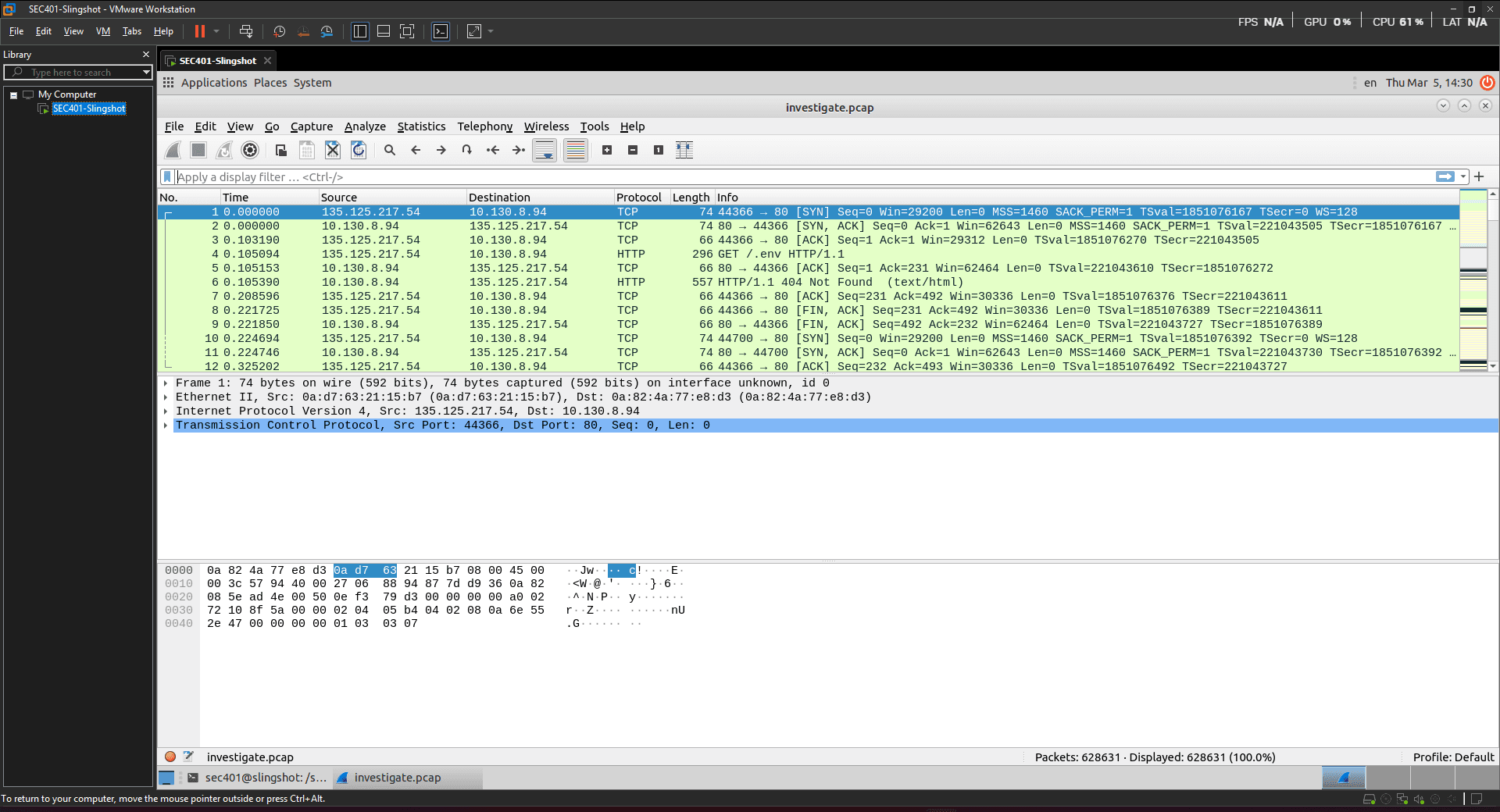The width and height of the screenshot is (1500, 812).
Task: Expand the Ethernet II frame details
Action: pos(165,397)
